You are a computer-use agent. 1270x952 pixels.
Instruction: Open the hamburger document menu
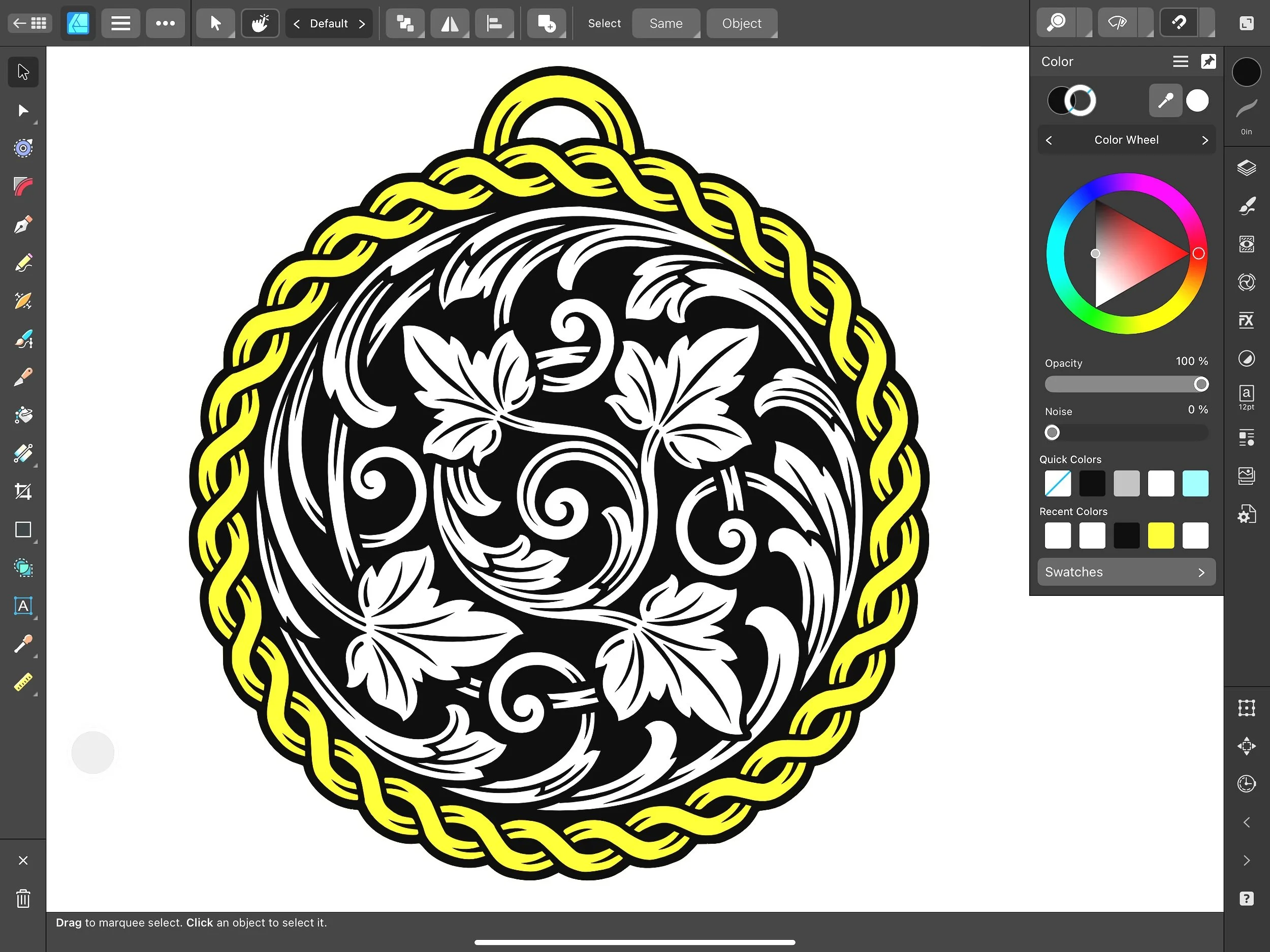120,23
